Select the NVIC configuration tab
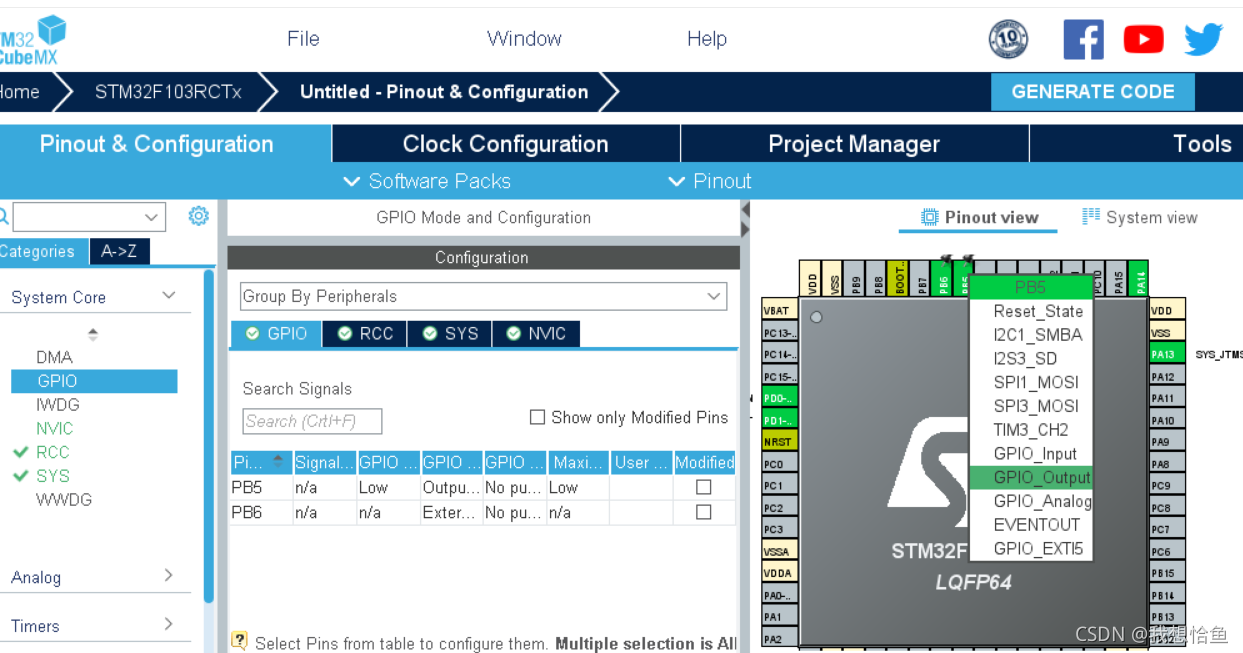 pos(536,334)
